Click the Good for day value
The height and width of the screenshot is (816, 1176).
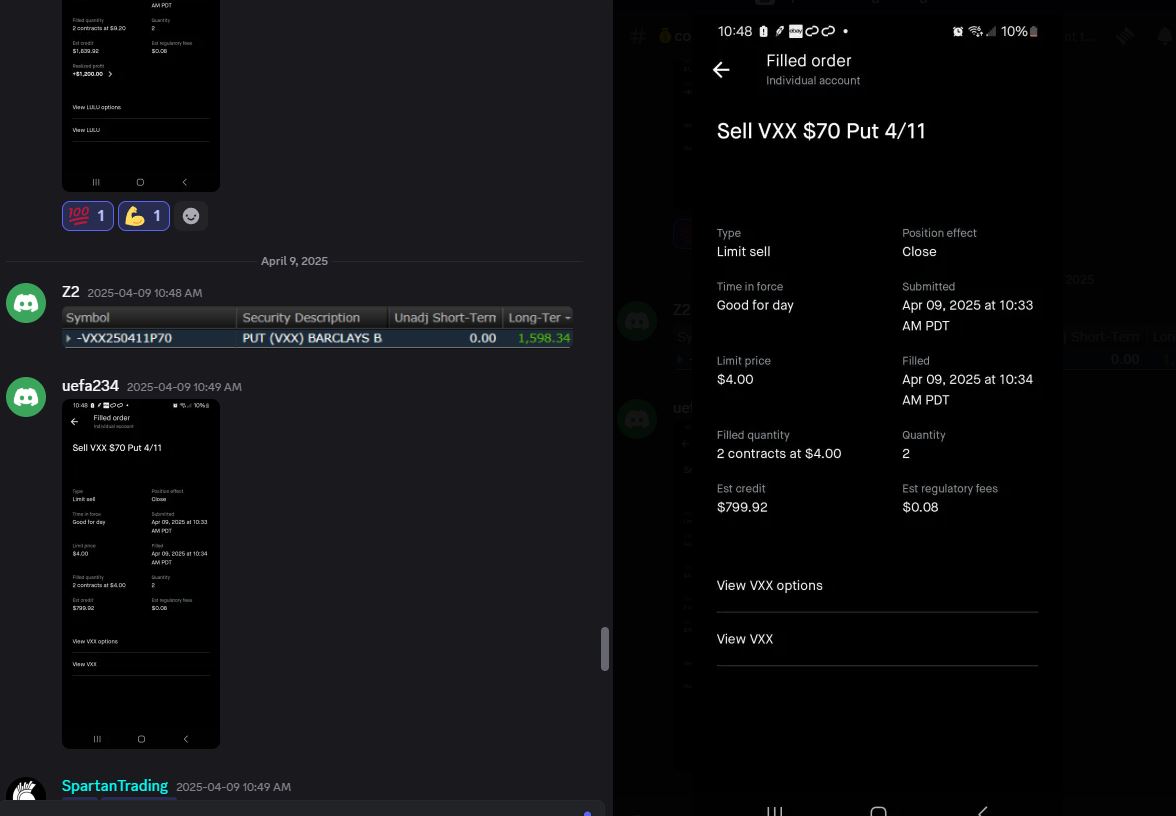pos(754,305)
